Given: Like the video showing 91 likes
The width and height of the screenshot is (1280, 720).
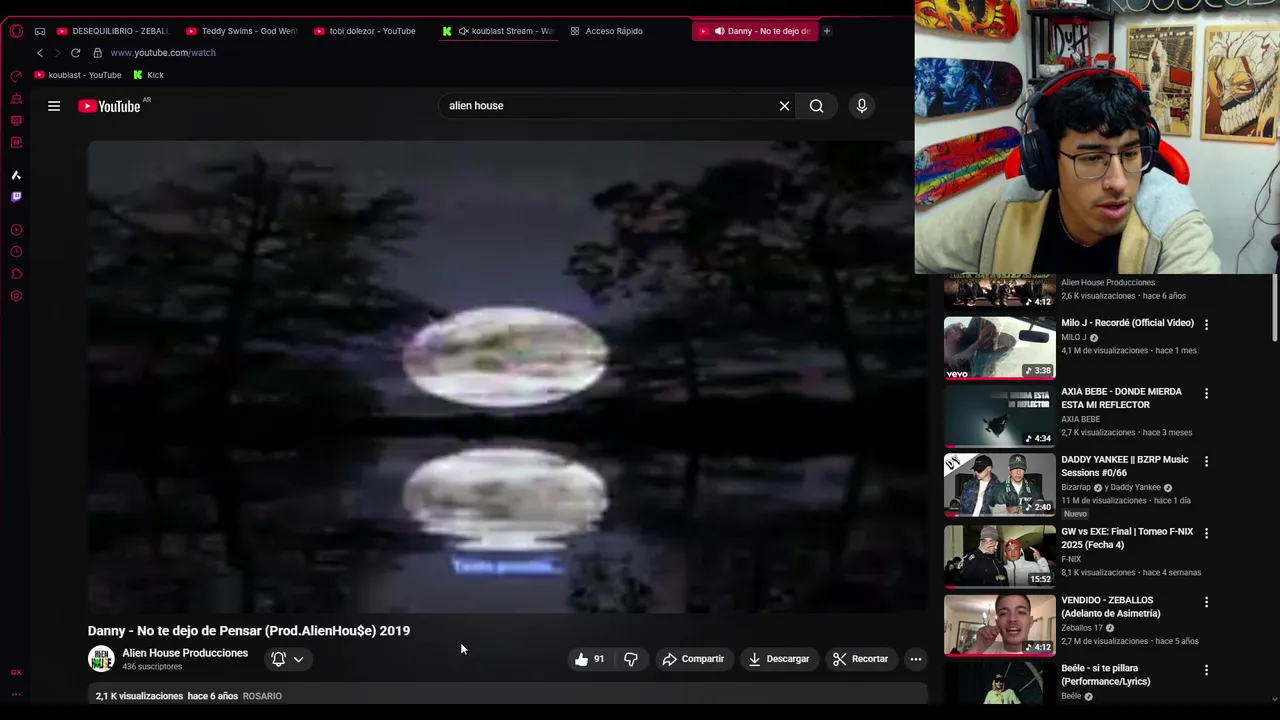Looking at the screenshot, I should coord(589,659).
